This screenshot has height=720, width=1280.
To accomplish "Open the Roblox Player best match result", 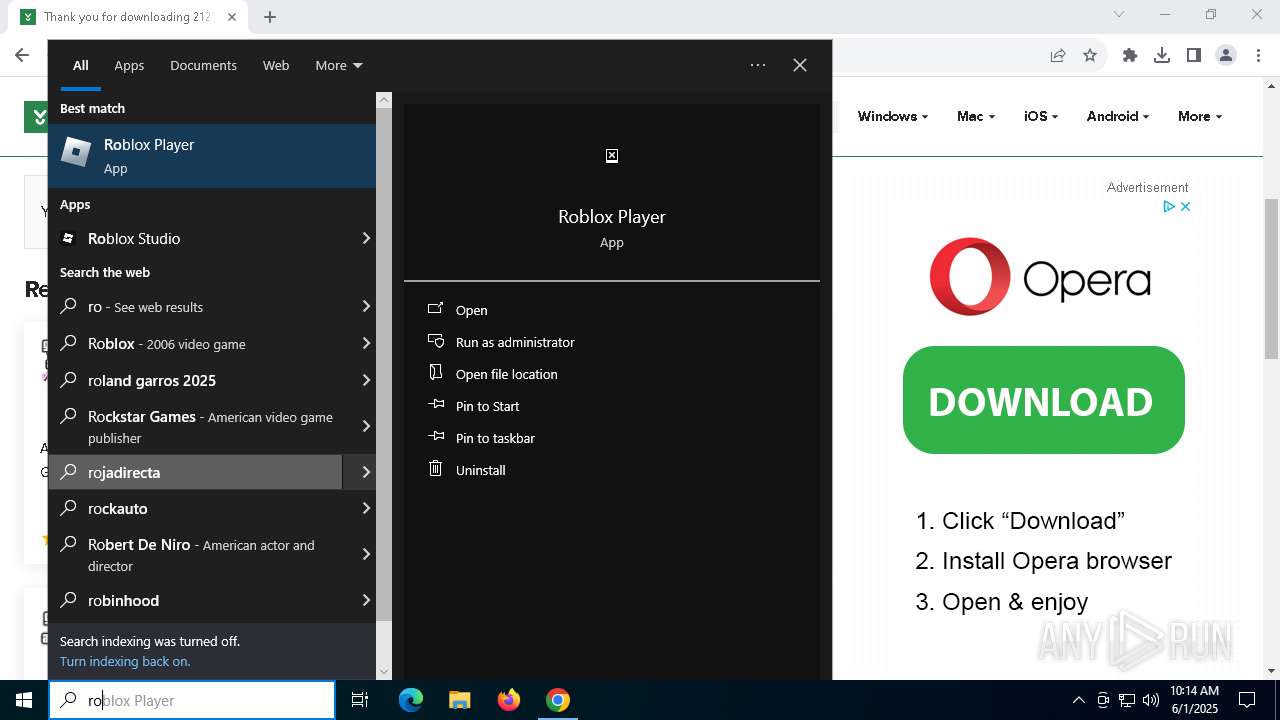I will tap(212, 156).
